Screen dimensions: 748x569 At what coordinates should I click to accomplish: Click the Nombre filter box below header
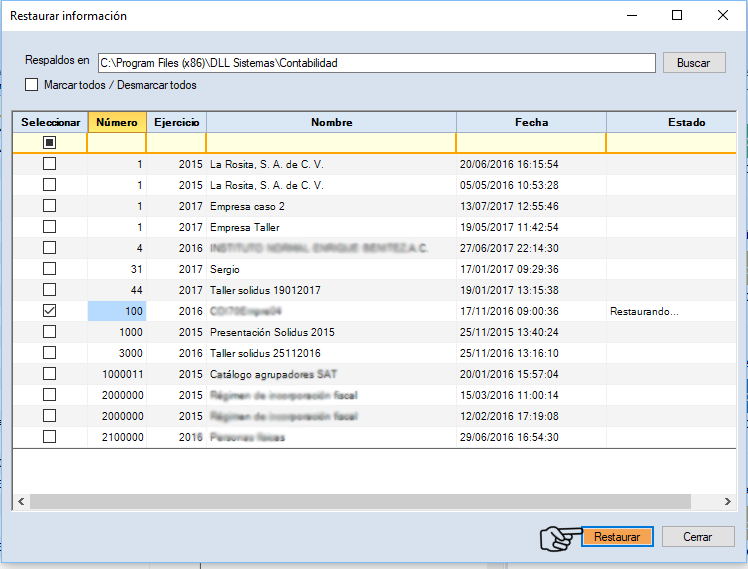pos(331,143)
